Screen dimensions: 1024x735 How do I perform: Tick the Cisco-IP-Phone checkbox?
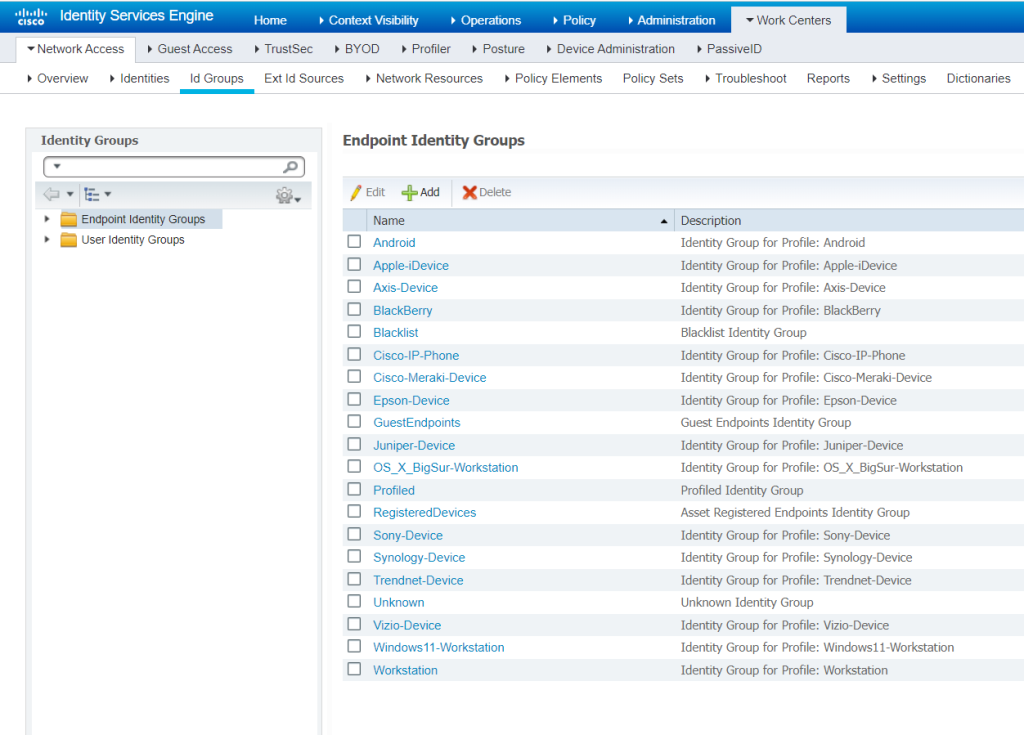[x=354, y=354]
